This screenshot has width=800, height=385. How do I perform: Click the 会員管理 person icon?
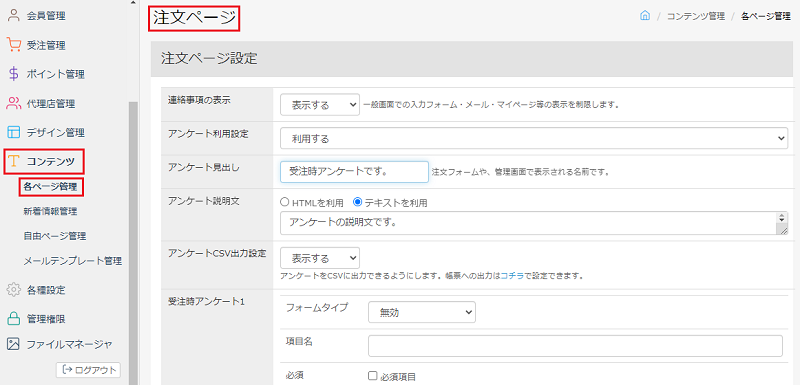tap(14, 15)
